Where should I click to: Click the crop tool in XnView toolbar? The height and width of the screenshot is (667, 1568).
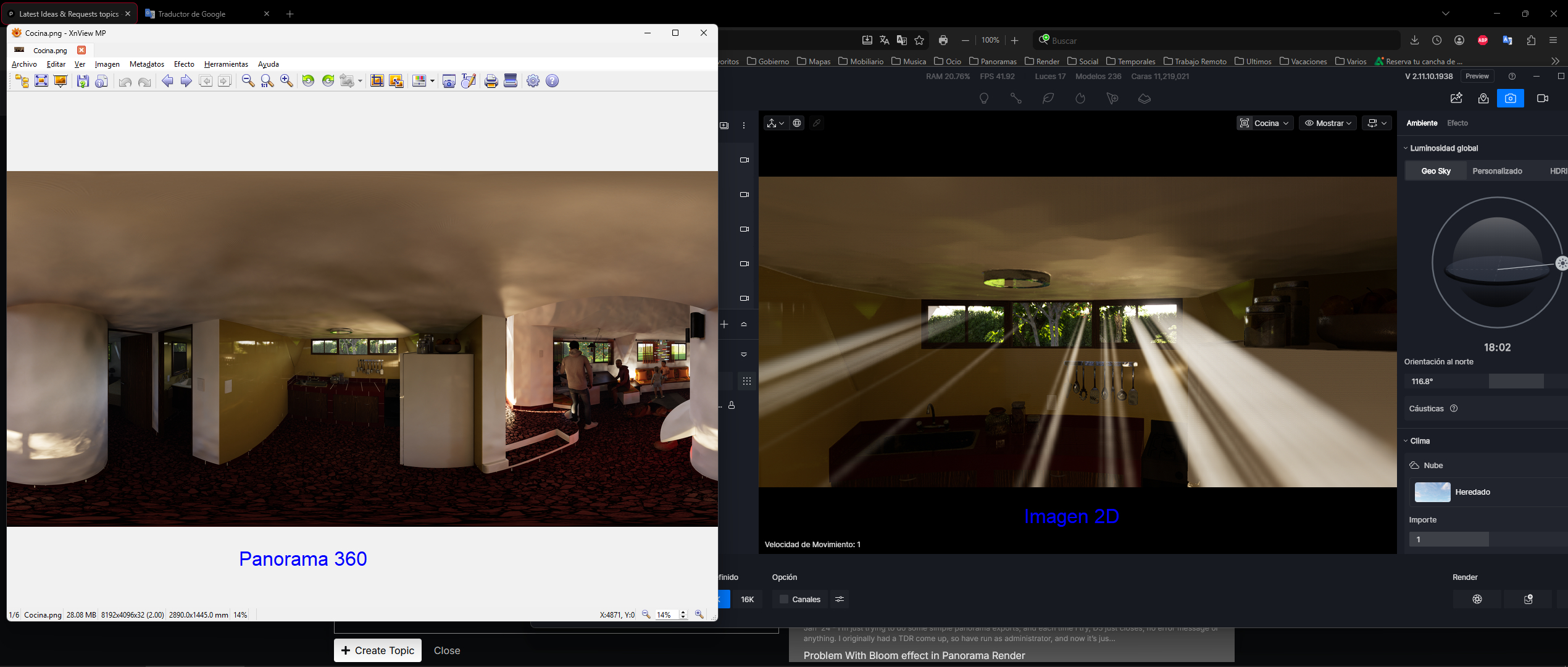pos(377,81)
